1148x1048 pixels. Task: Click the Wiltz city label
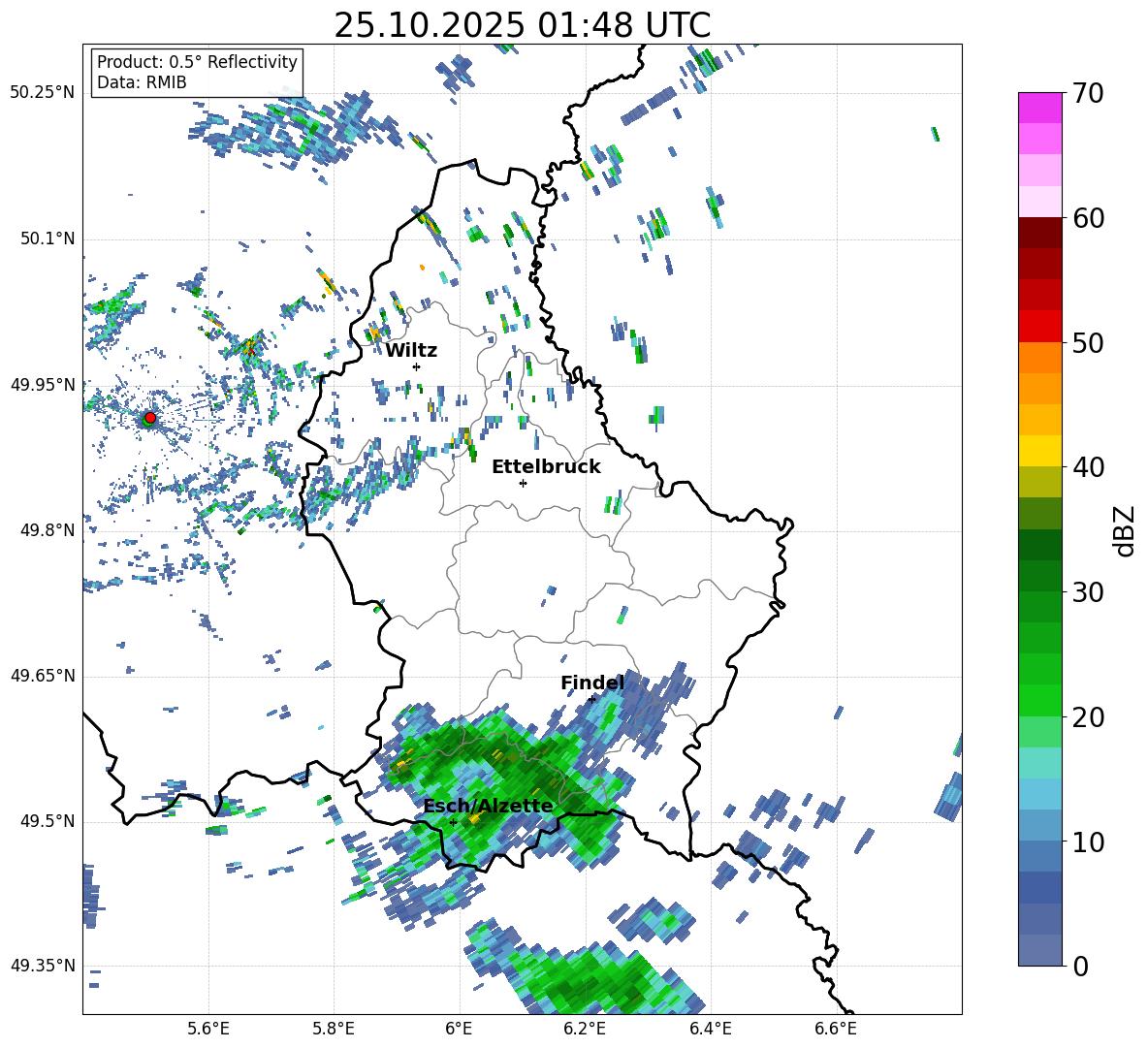(x=411, y=351)
